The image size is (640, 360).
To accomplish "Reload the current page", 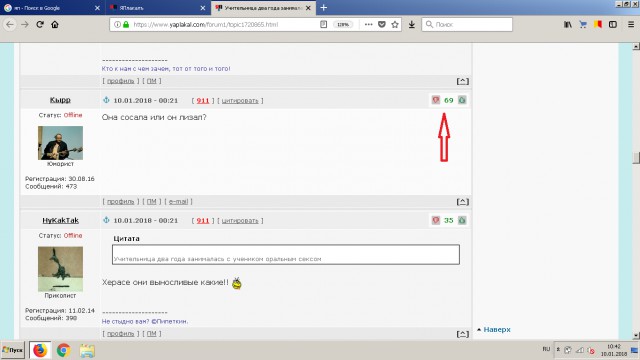I will click(x=40, y=24).
